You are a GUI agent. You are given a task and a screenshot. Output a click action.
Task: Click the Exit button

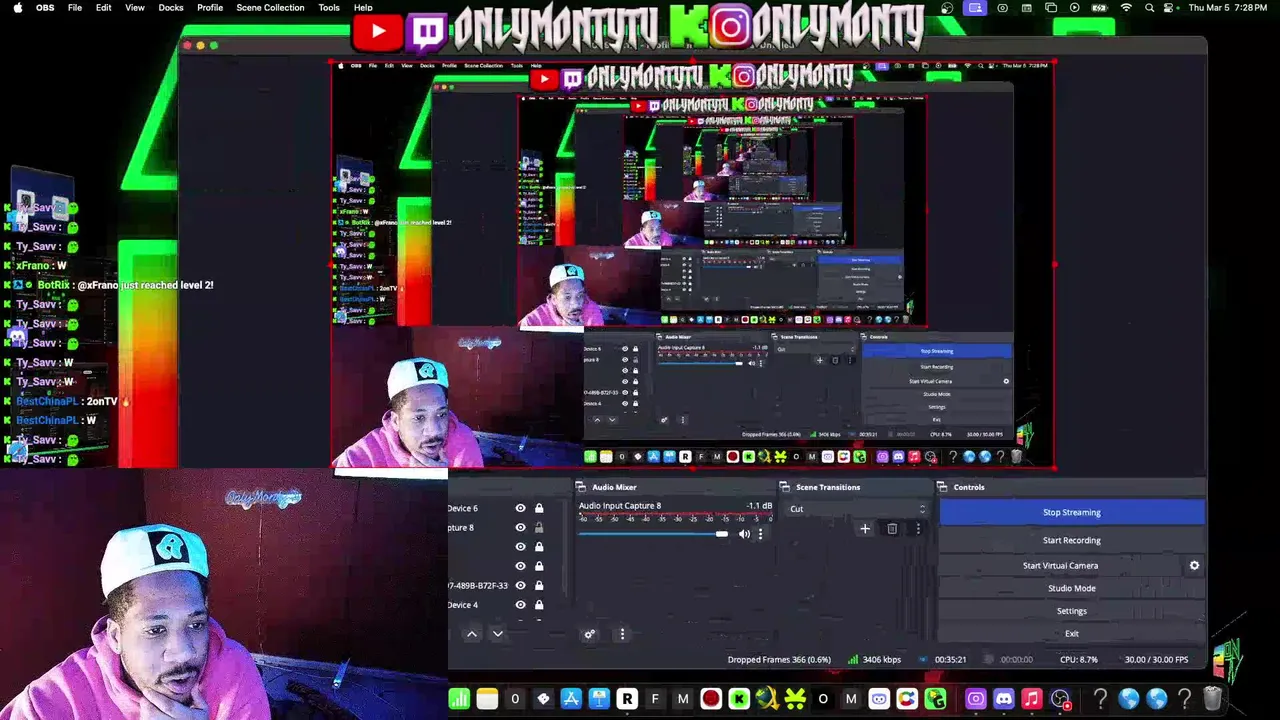tap(1072, 634)
